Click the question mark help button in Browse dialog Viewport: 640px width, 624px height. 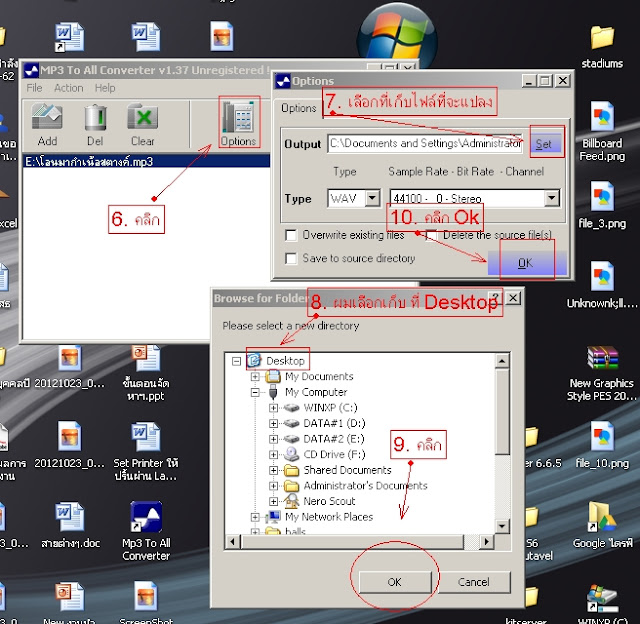click(495, 298)
